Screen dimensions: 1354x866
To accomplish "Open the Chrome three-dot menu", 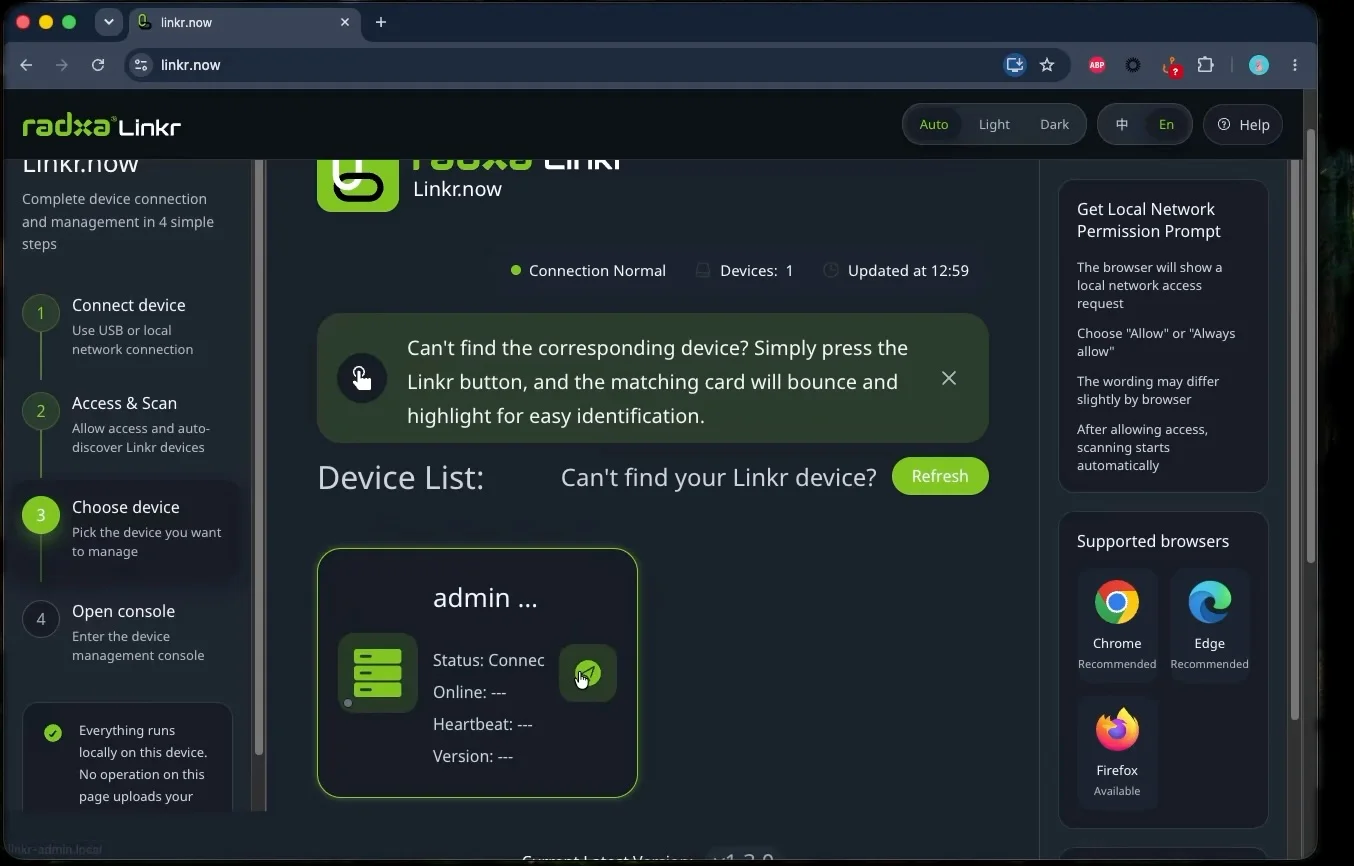I will pos(1295,65).
